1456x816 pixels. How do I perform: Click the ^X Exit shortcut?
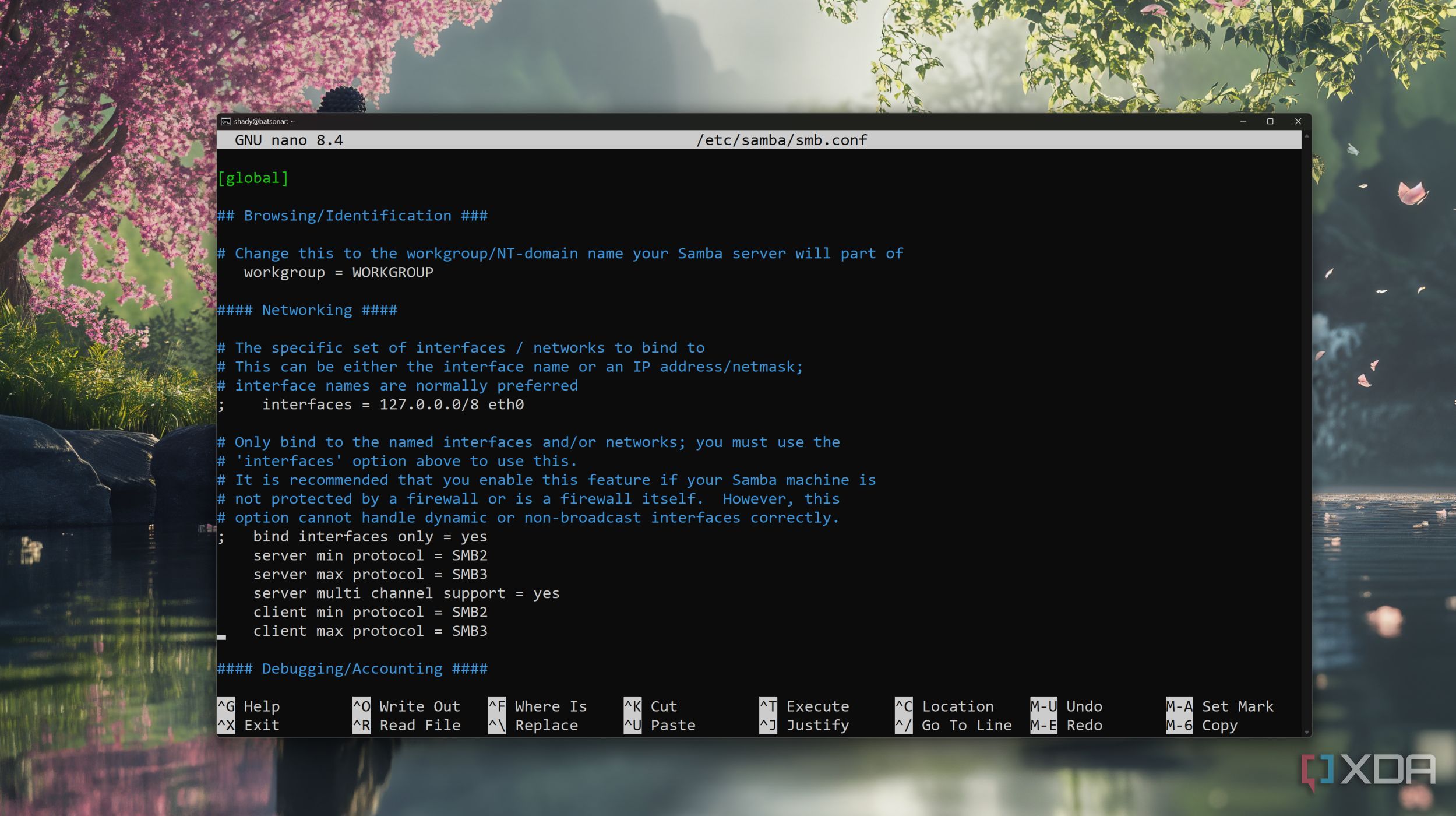[x=249, y=726]
